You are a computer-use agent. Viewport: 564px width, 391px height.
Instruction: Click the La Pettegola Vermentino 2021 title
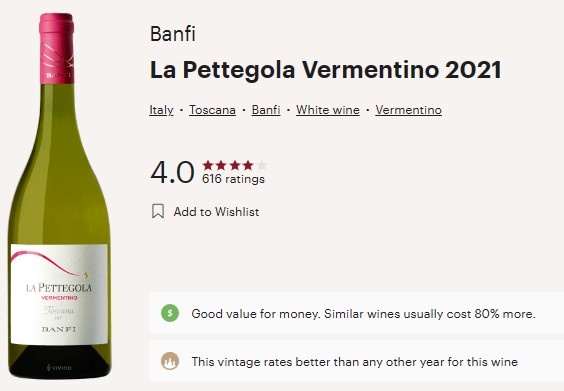click(326, 70)
